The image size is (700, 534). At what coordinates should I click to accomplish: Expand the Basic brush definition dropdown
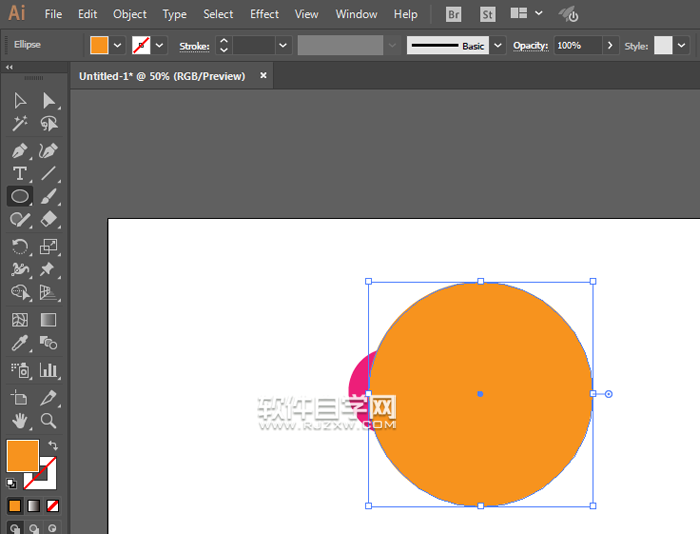[x=498, y=46]
